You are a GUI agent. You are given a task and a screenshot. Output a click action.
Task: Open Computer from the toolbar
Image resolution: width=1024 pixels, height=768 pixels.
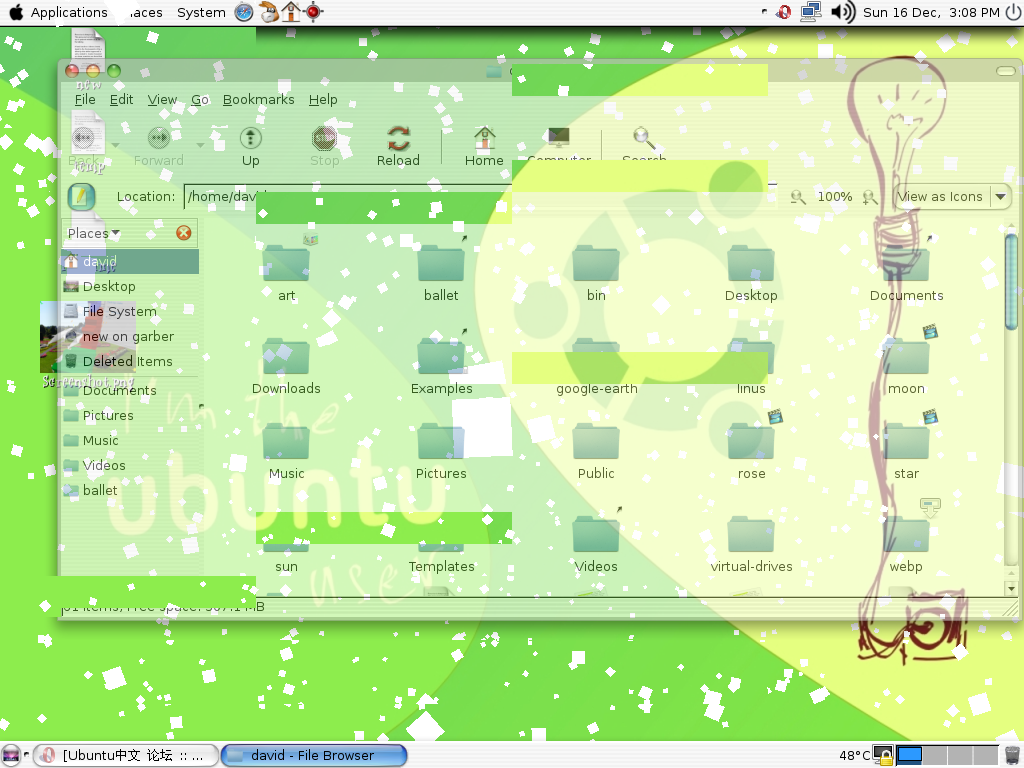(559, 146)
